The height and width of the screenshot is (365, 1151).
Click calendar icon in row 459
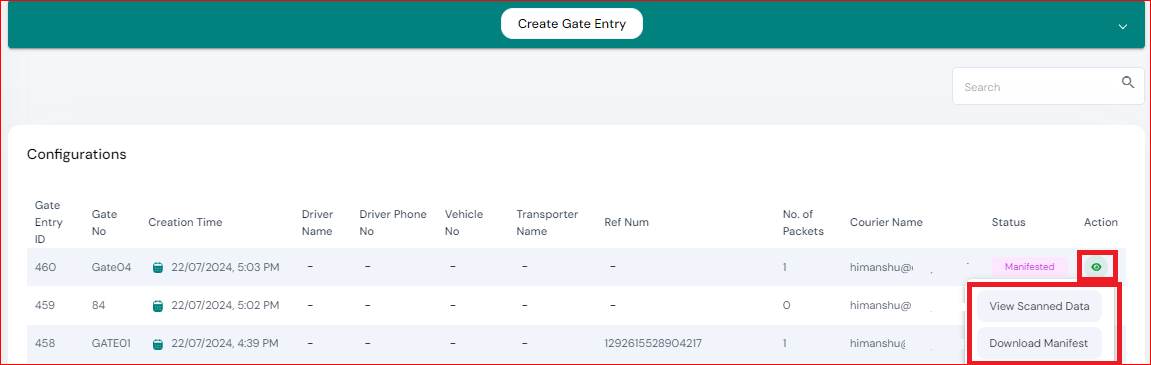click(157, 306)
